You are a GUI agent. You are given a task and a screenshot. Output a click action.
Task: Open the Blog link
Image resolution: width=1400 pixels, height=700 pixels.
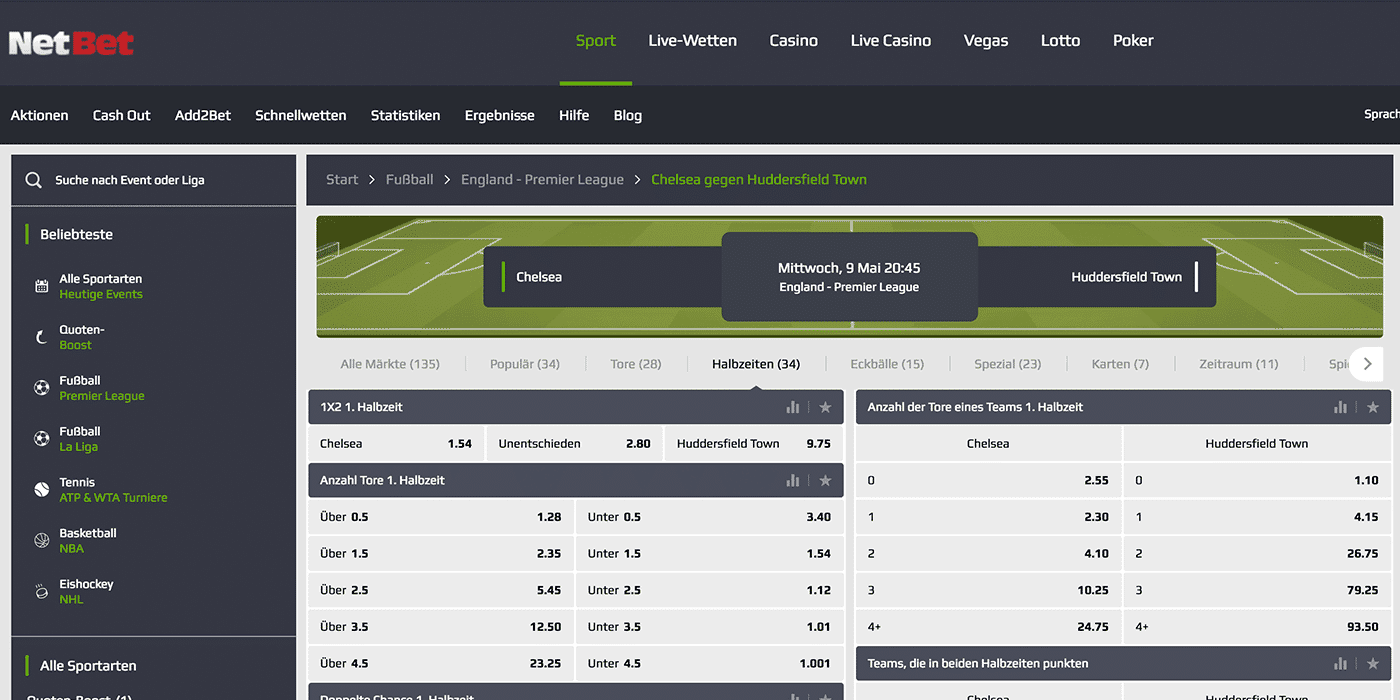click(x=628, y=115)
